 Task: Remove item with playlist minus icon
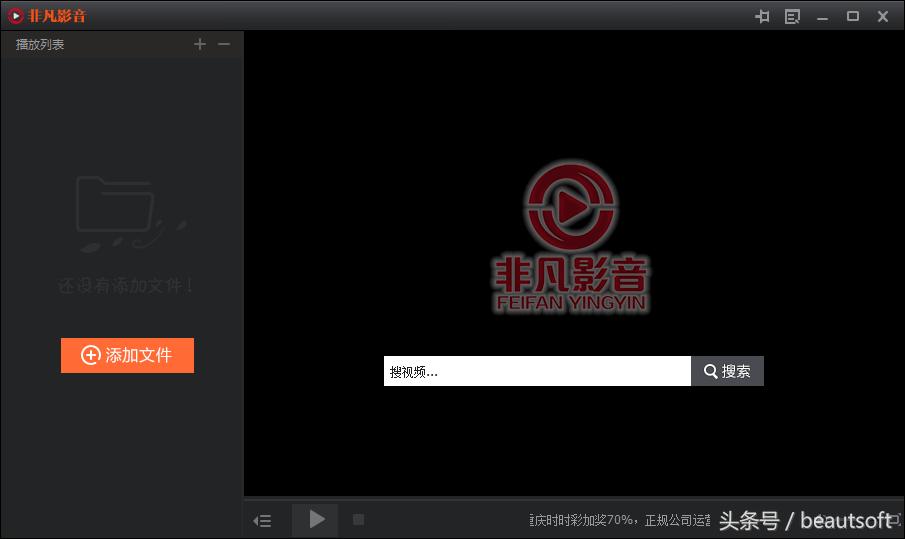tap(224, 44)
